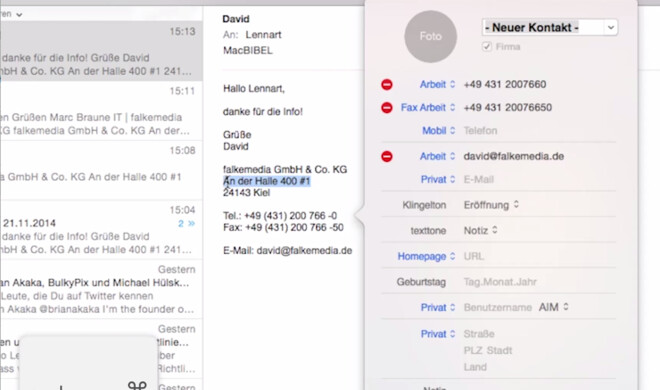Change the Arbeit label of the phone number
This screenshot has height=390, width=660.
click(437, 85)
